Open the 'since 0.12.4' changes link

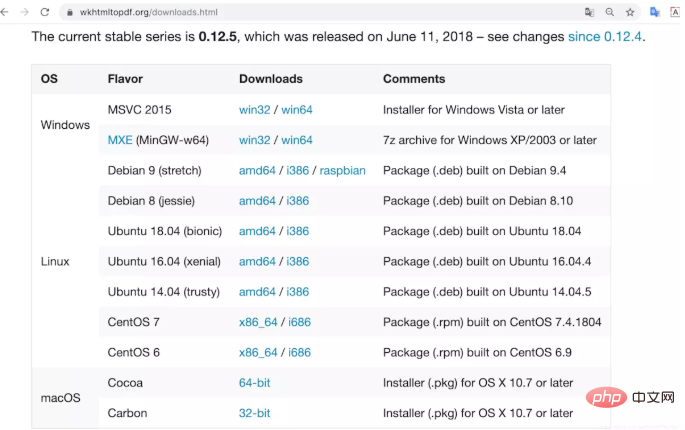click(x=605, y=37)
